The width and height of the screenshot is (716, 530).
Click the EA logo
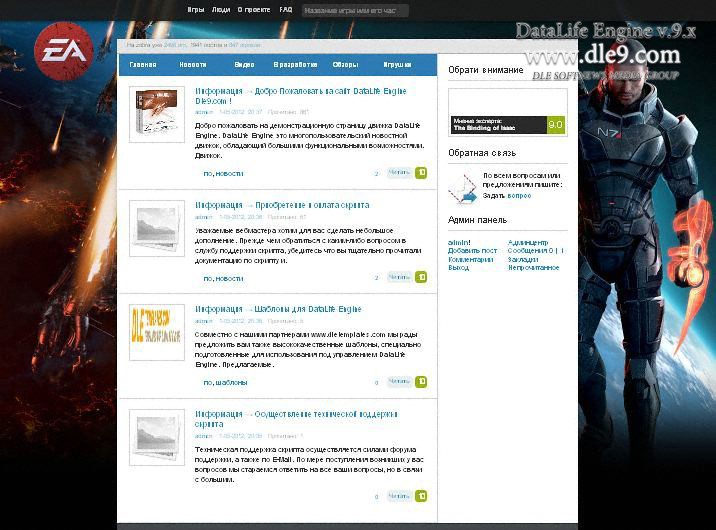[64, 51]
